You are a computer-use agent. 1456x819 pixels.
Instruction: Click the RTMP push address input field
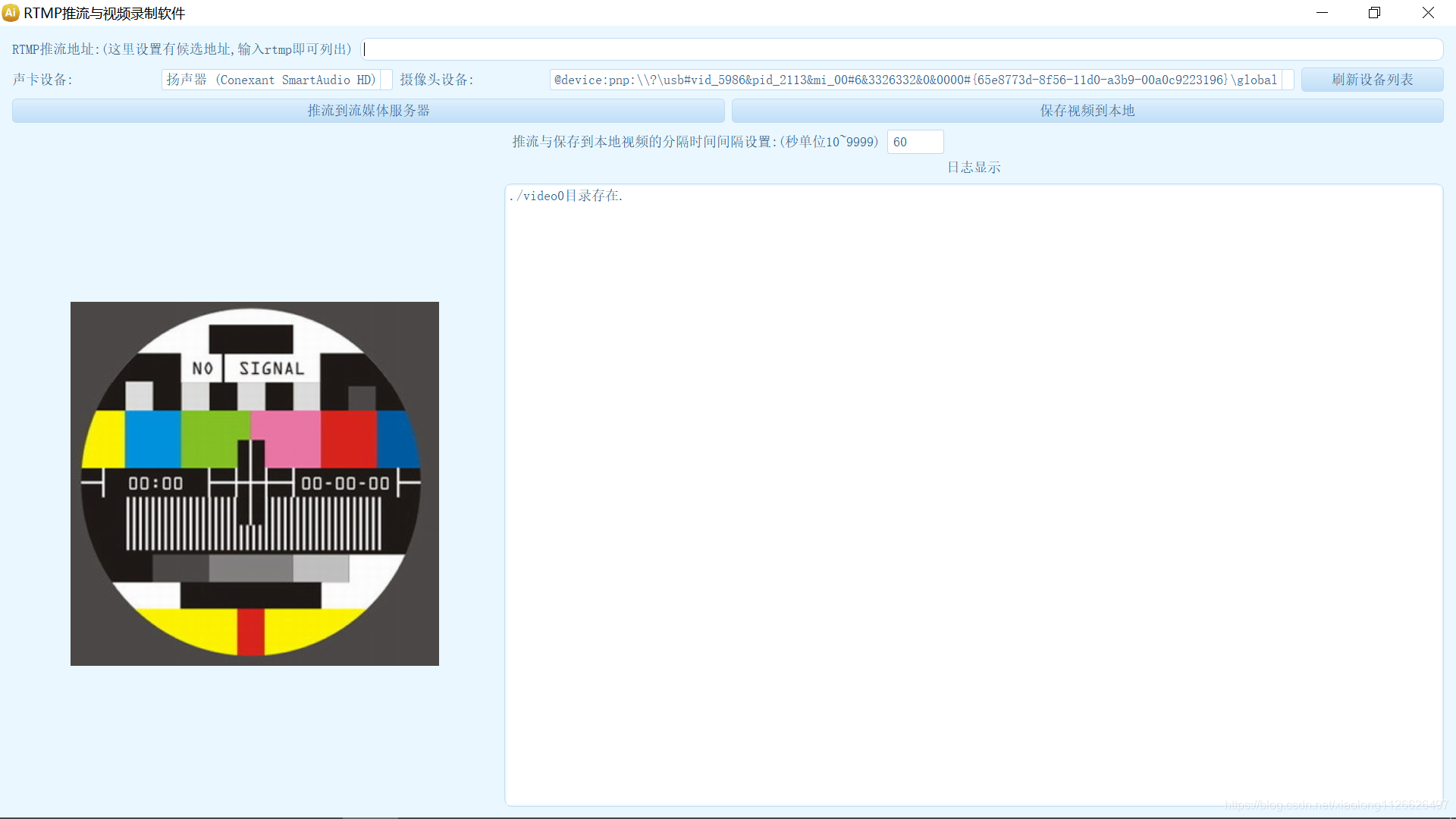[x=902, y=49]
